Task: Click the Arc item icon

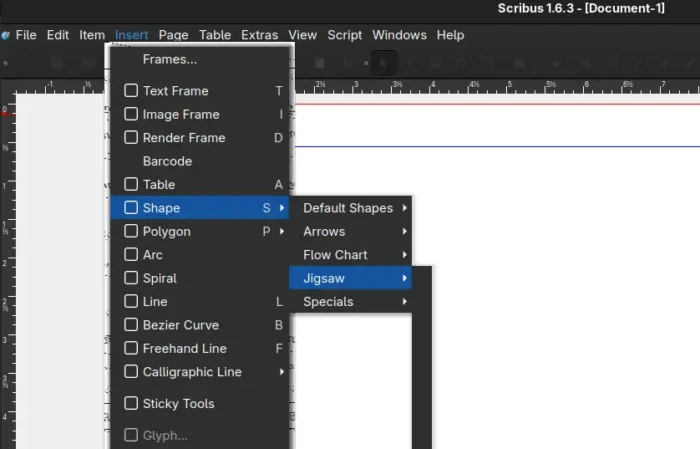Action: pos(131,255)
